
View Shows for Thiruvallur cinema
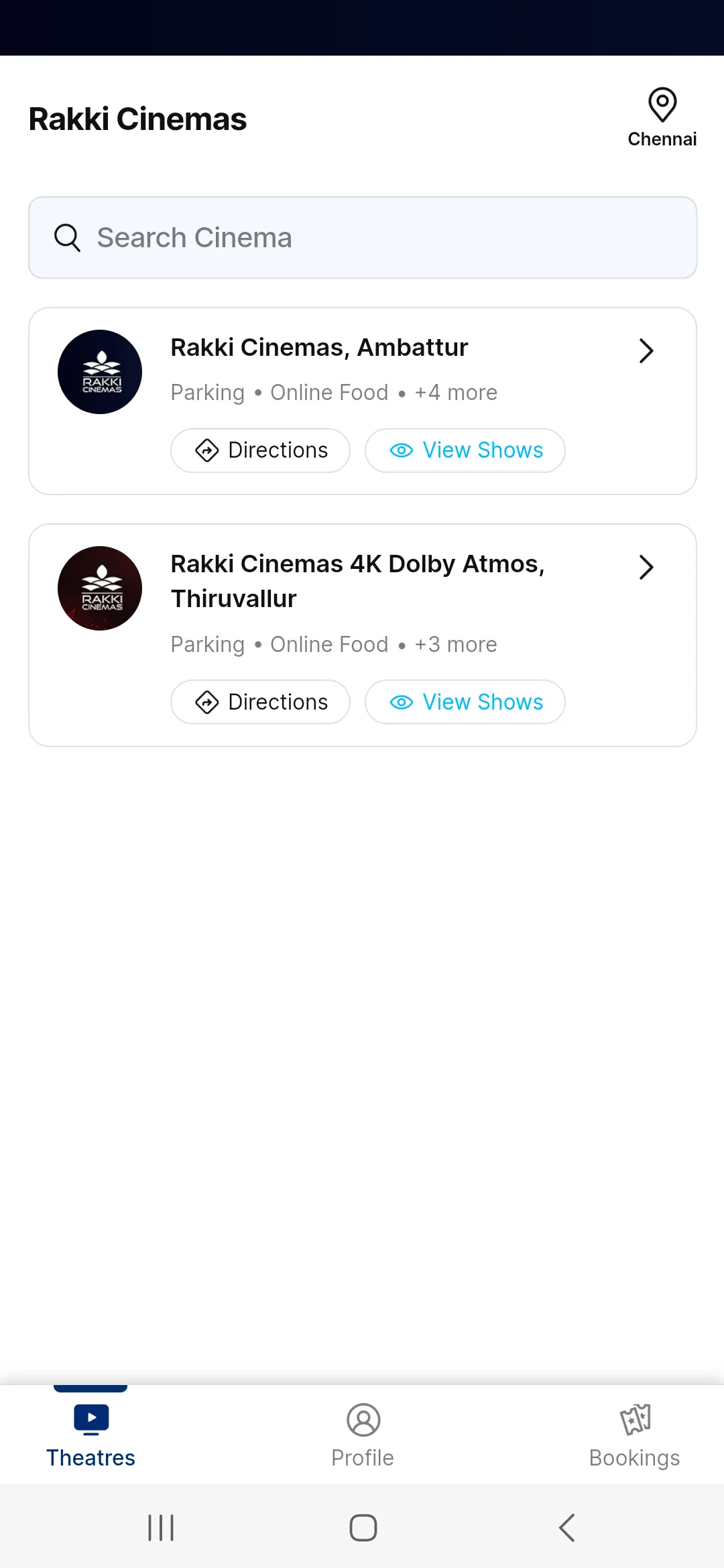[x=465, y=702]
